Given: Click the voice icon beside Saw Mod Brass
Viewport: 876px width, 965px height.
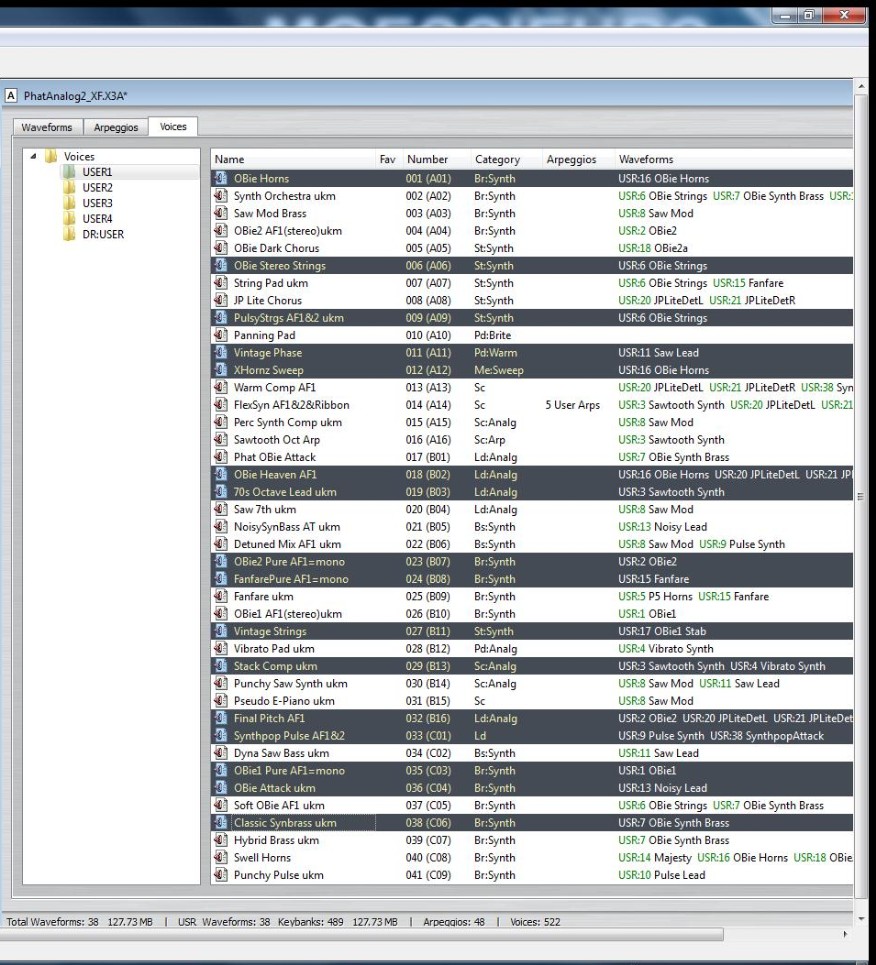Looking at the screenshot, I should pyautogui.click(x=220, y=214).
